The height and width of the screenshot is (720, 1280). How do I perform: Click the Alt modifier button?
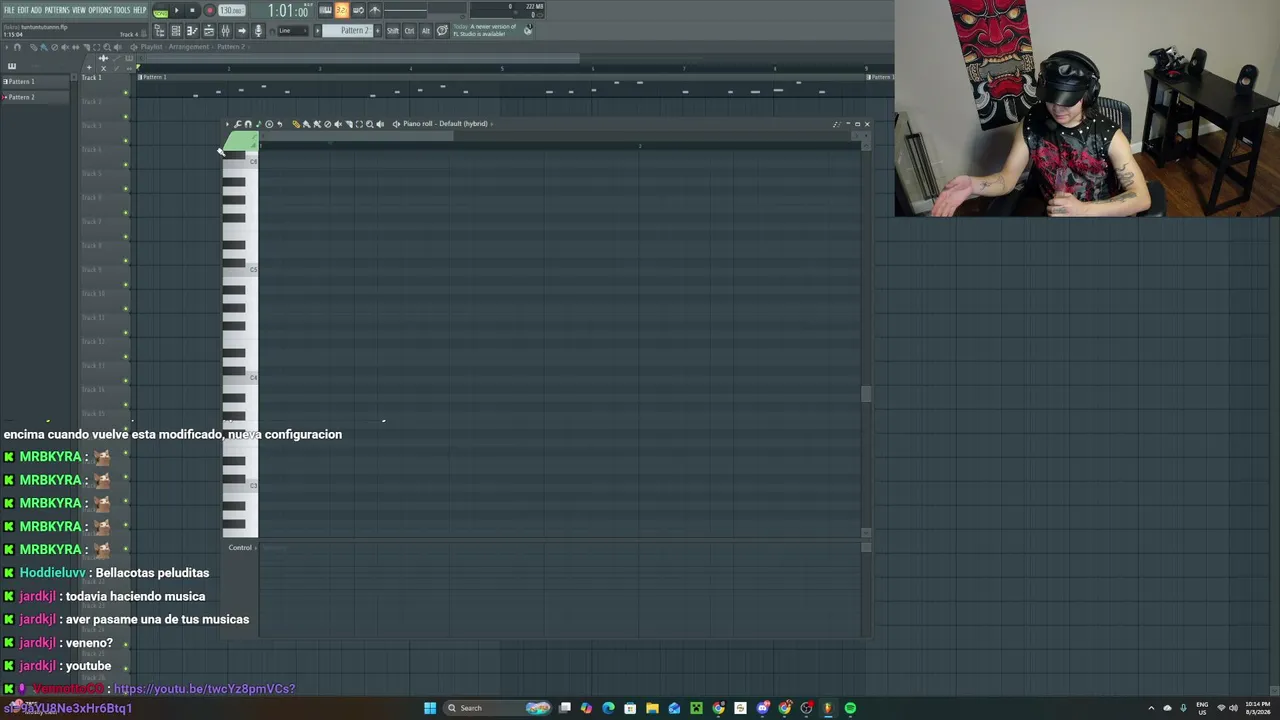pyautogui.click(x=425, y=31)
